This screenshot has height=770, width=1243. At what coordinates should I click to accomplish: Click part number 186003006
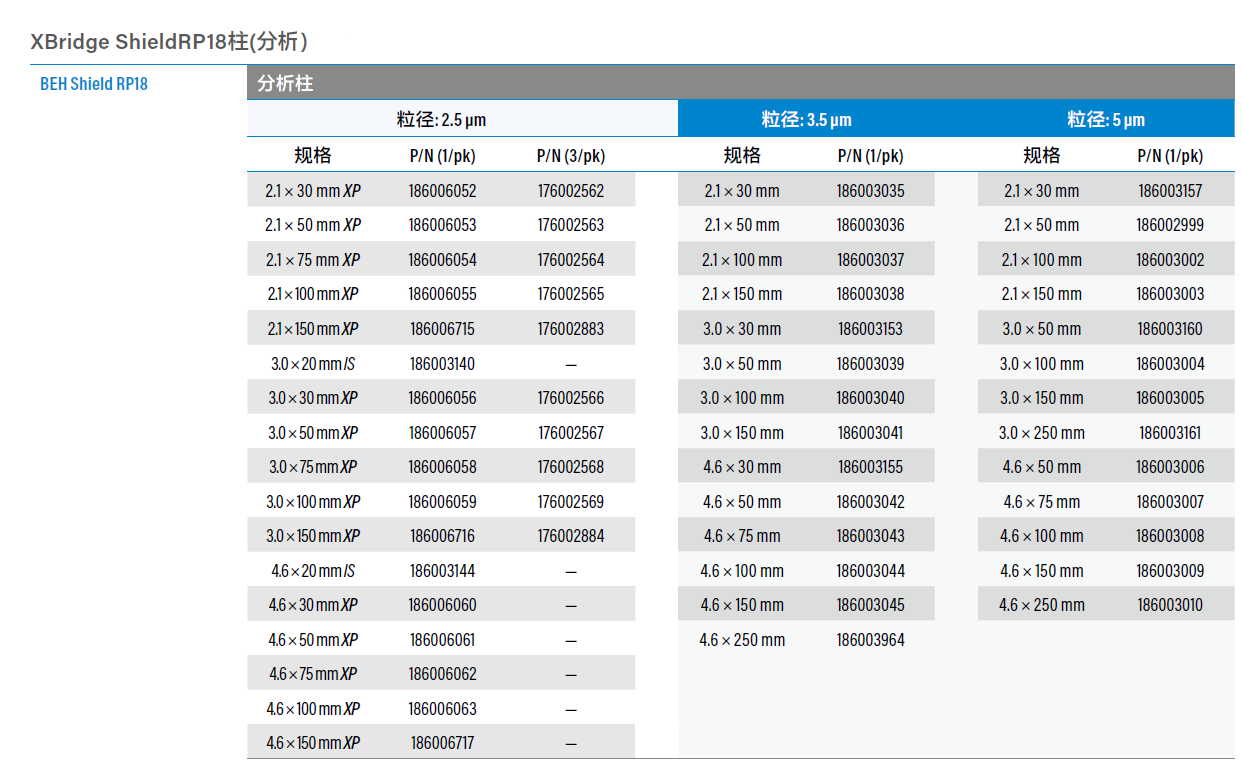pos(1170,467)
